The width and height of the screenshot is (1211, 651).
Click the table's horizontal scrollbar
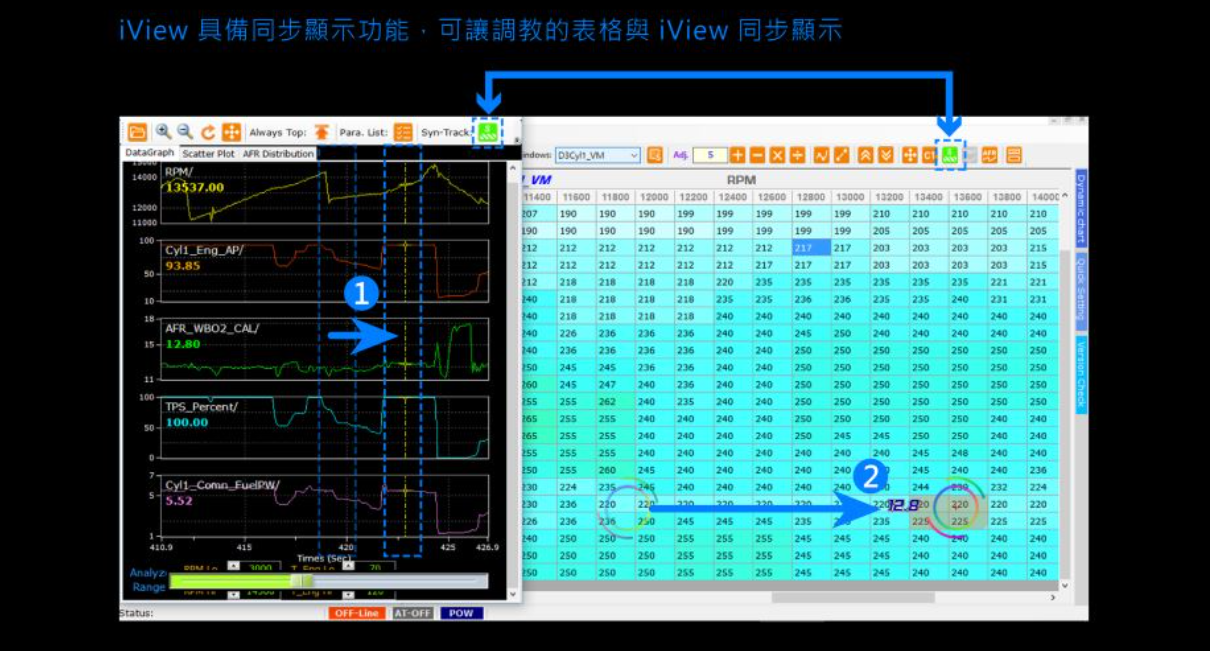point(853,597)
